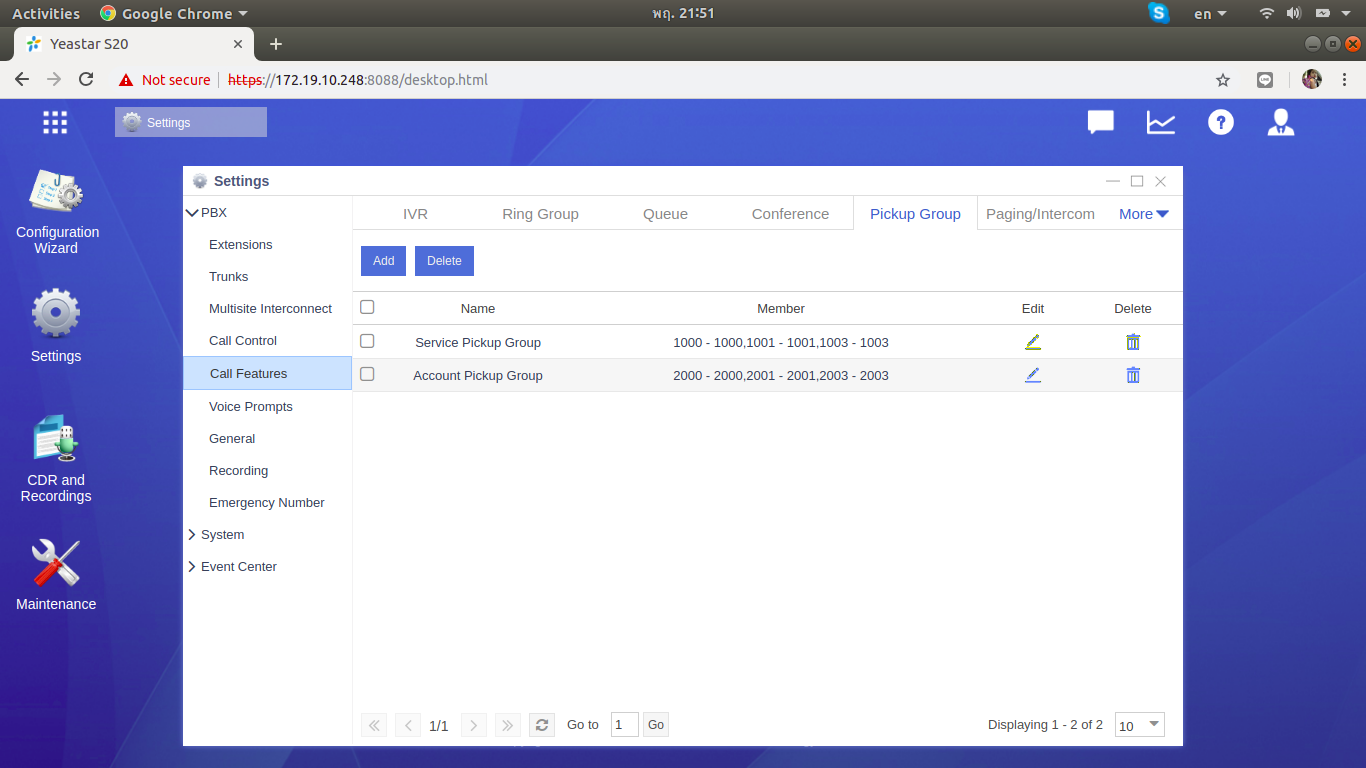Open Multisite Interconnect in sidebar
1366x768 pixels.
pos(270,309)
